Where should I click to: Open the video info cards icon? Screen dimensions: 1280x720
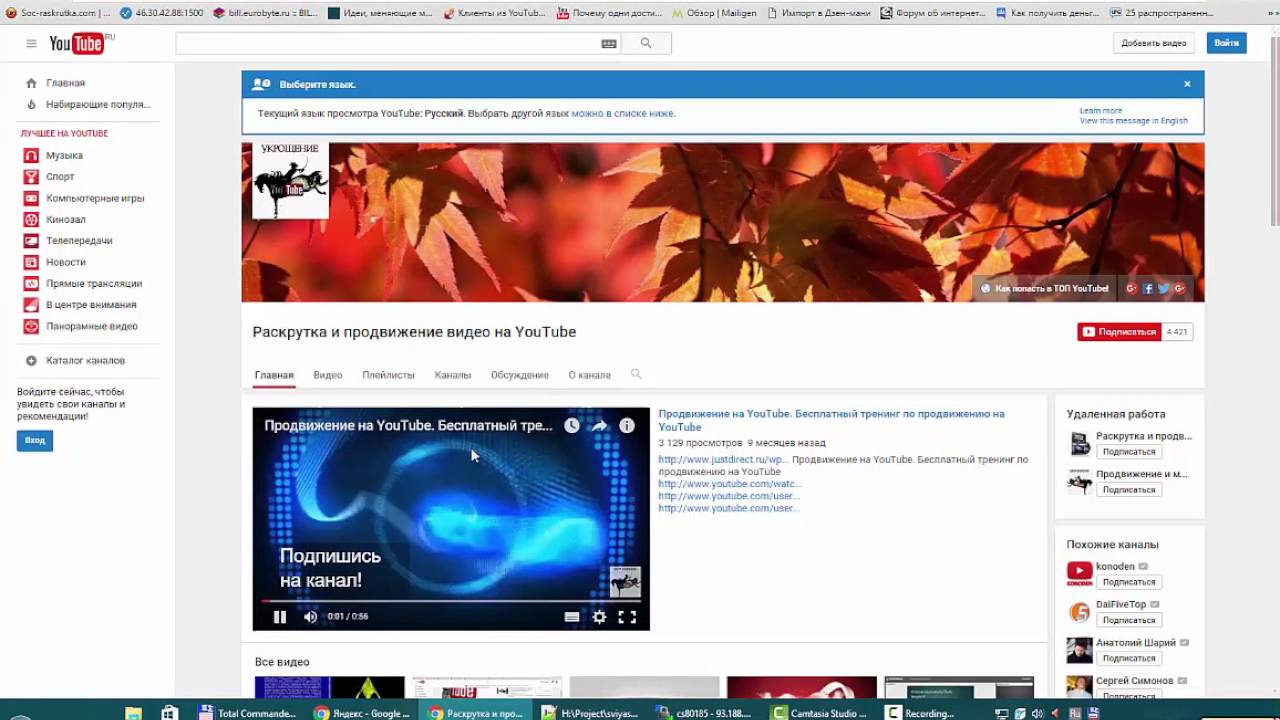click(x=627, y=425)
